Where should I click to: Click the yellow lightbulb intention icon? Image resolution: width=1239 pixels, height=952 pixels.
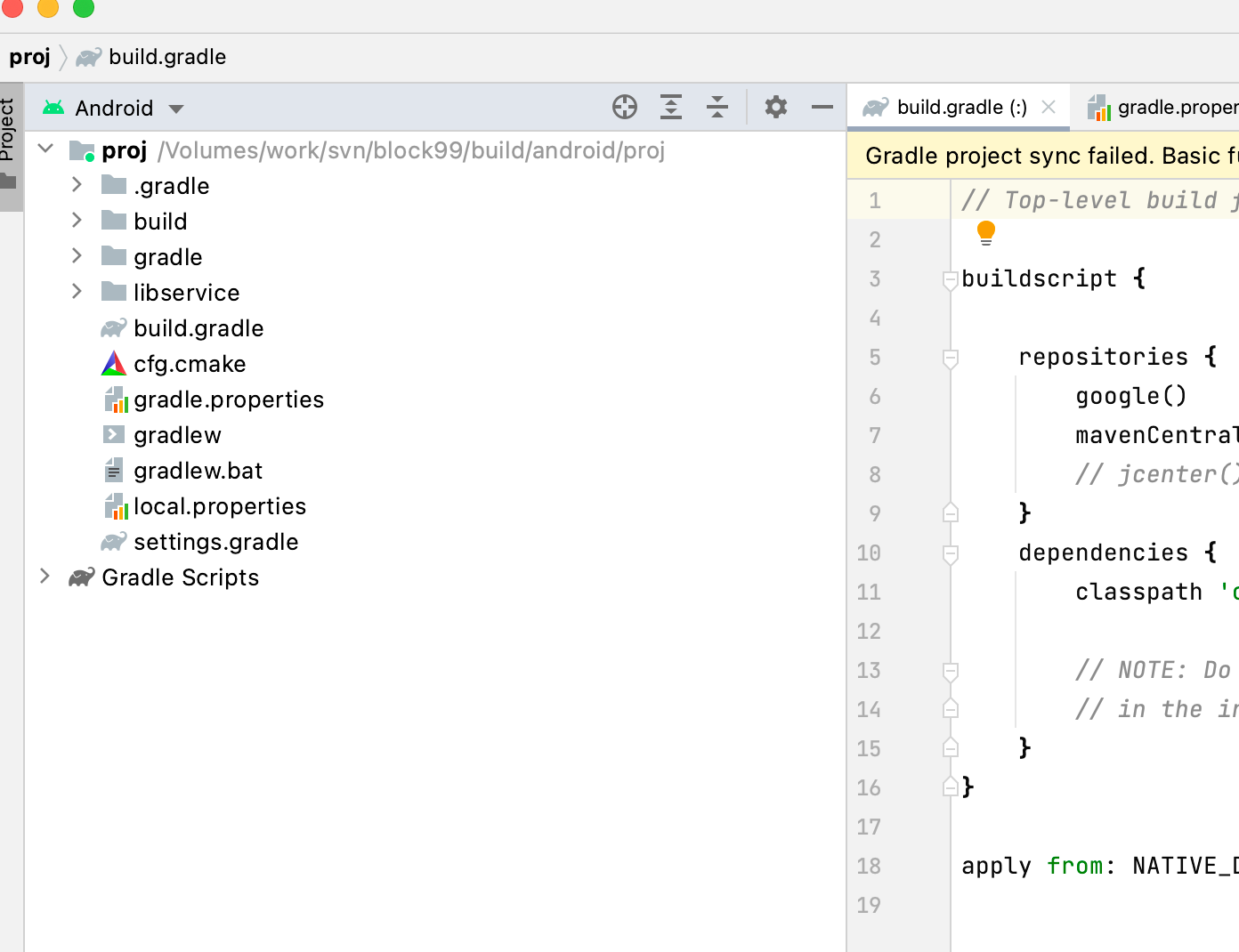point(985,232)
